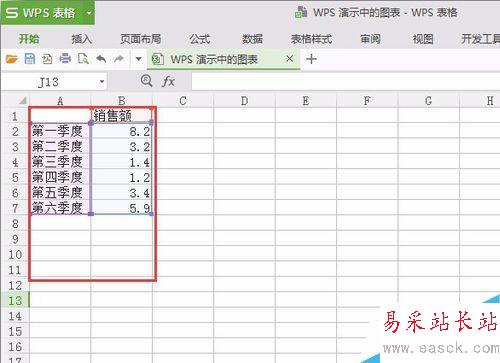500x363 pixels.
Task: Select the cell with value 3.2
Action: pyautogui.click(x=122, y=146)
